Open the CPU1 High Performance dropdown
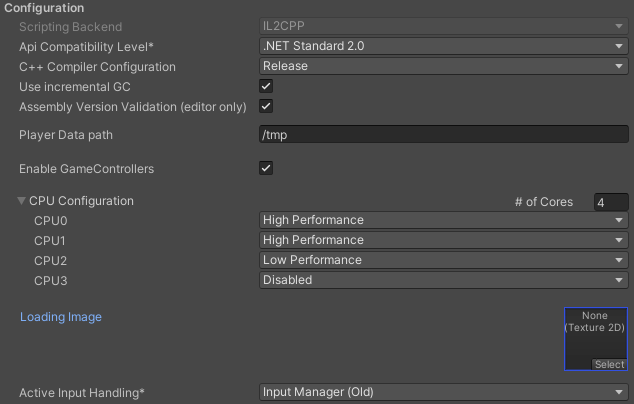Image resolution: width=634 pixels, height=404 pixels. point(443,240)
